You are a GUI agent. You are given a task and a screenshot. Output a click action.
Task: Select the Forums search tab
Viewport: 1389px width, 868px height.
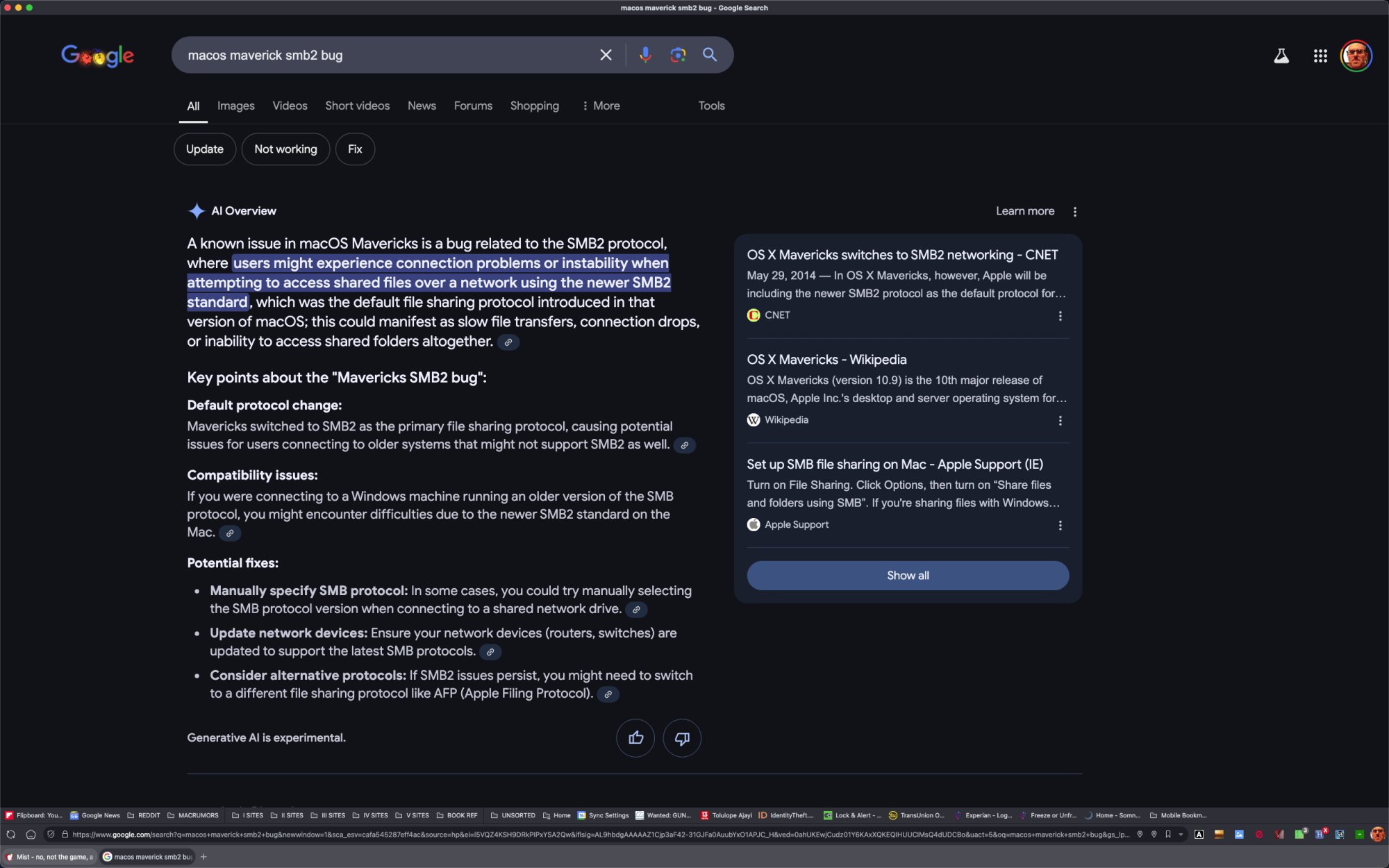pyautogui.click(x=473, y=106)
